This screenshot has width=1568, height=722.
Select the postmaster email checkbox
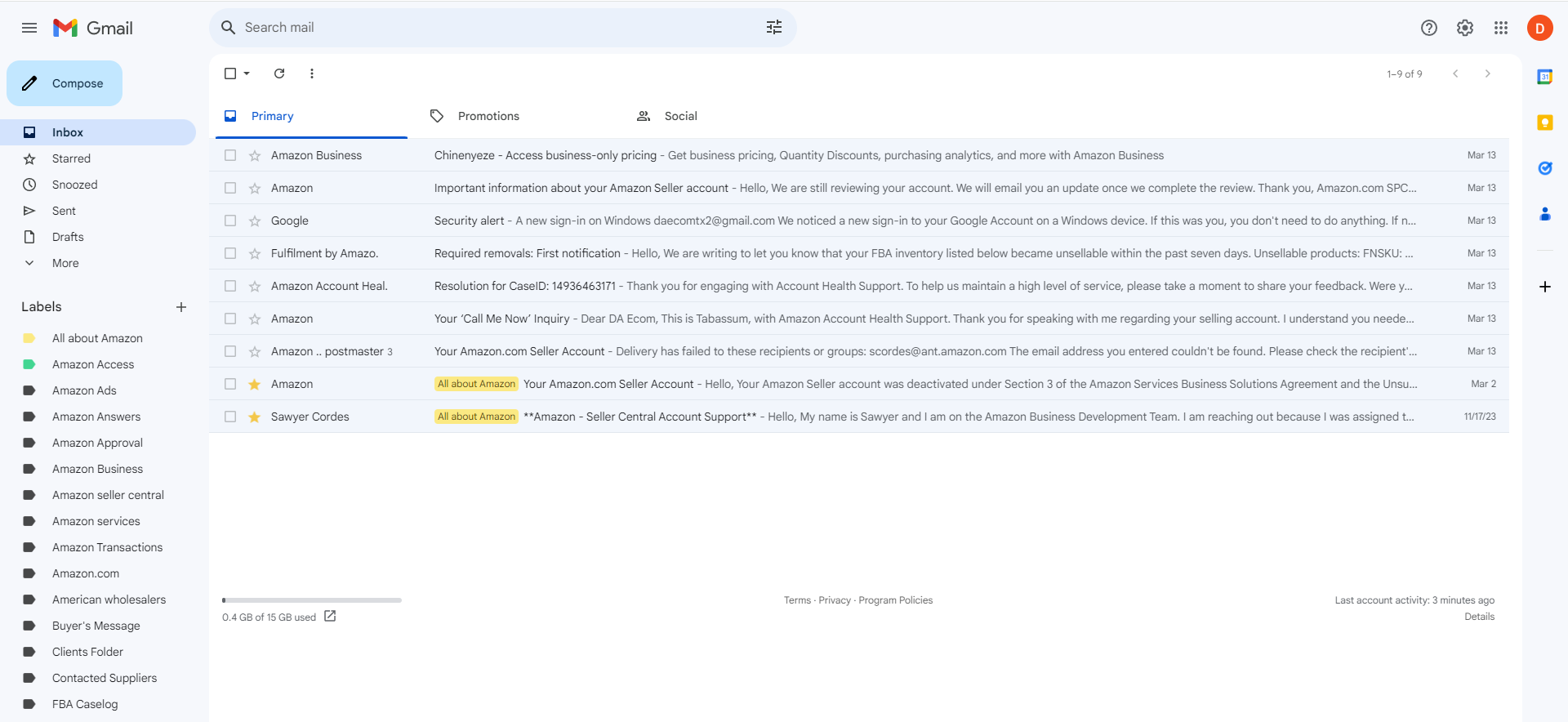click(x=230, y=351)
